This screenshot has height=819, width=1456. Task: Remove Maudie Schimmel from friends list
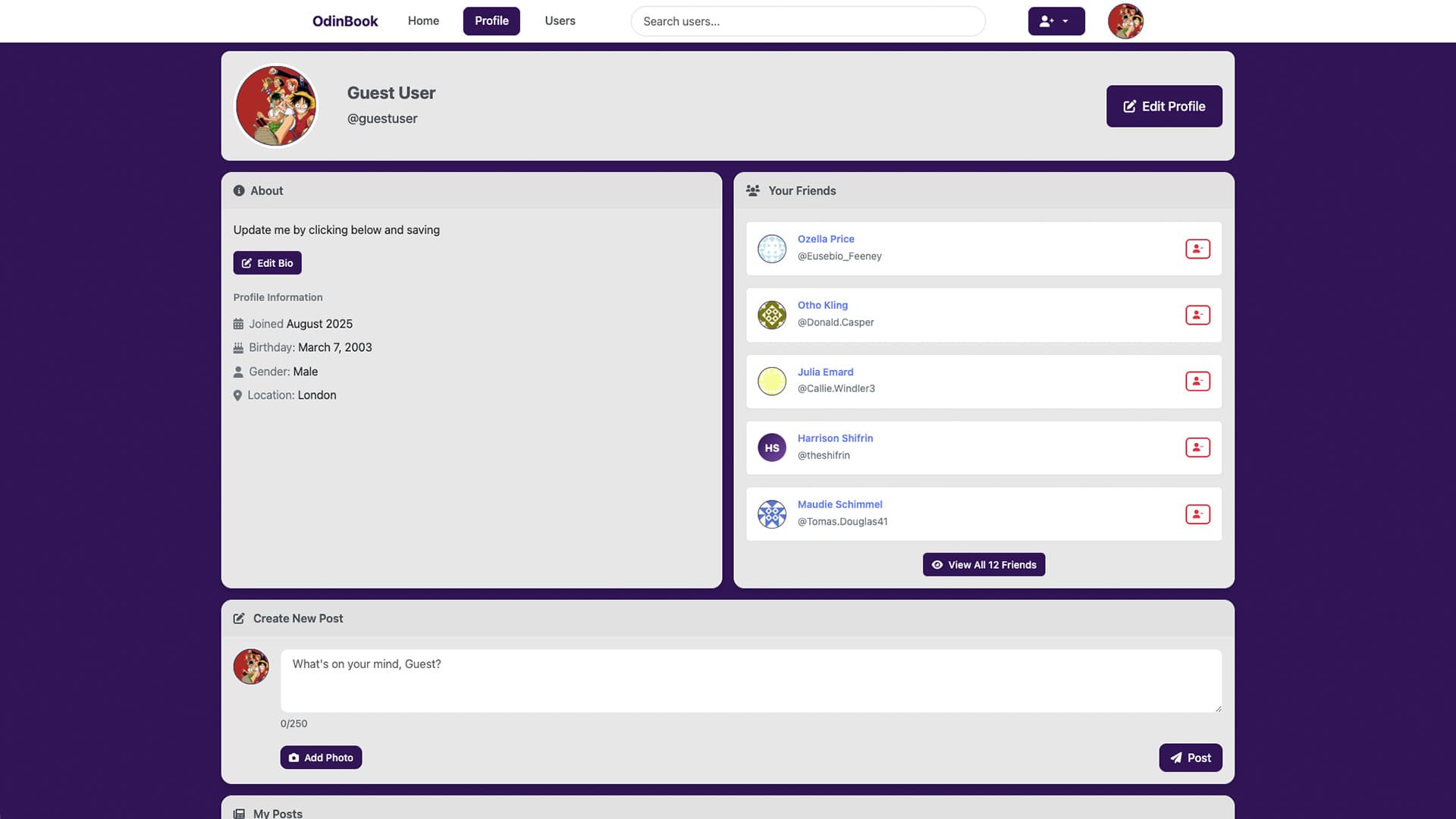(x=1197, y=513)
